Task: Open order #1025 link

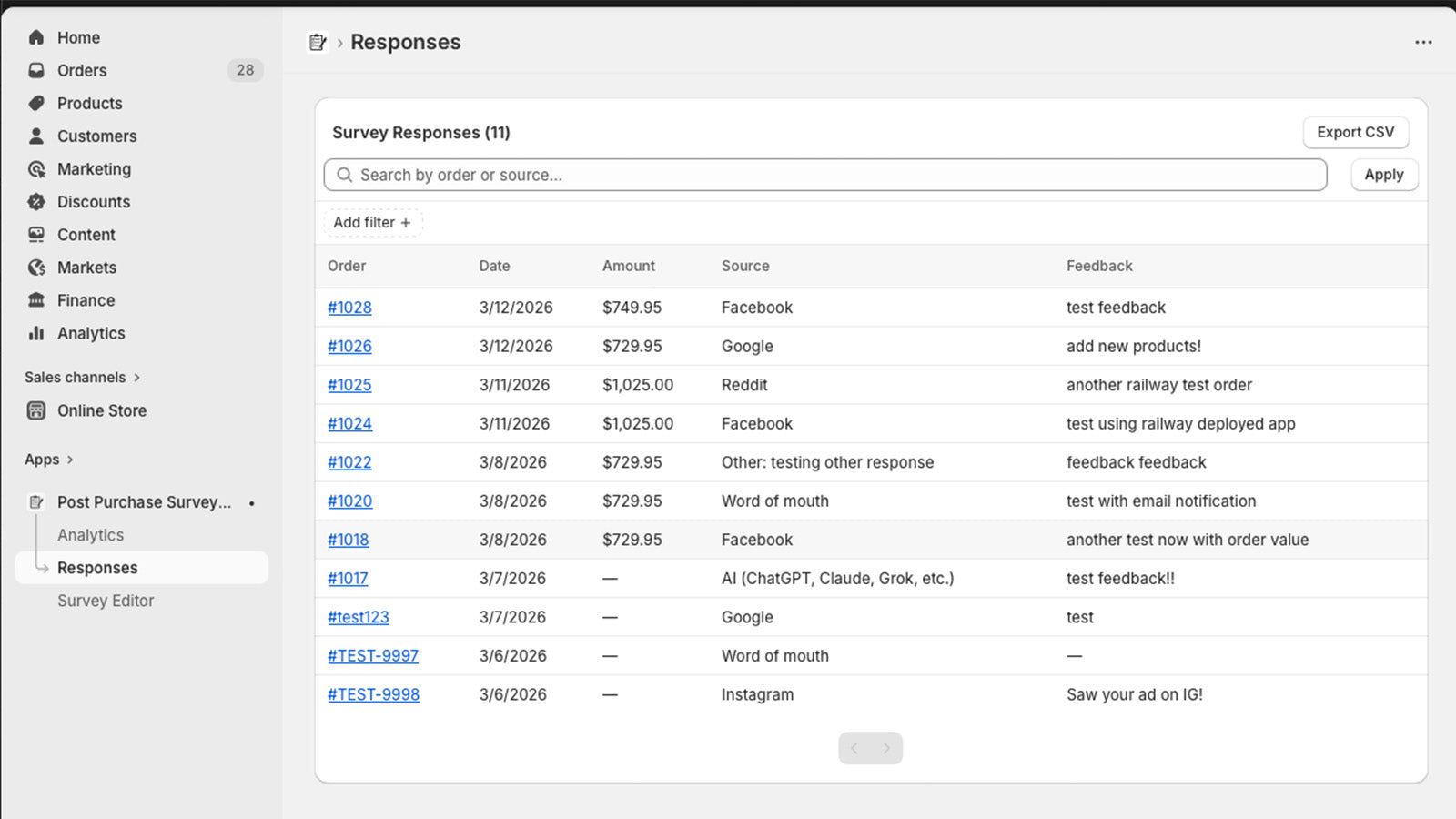Action: click(349, 384)
